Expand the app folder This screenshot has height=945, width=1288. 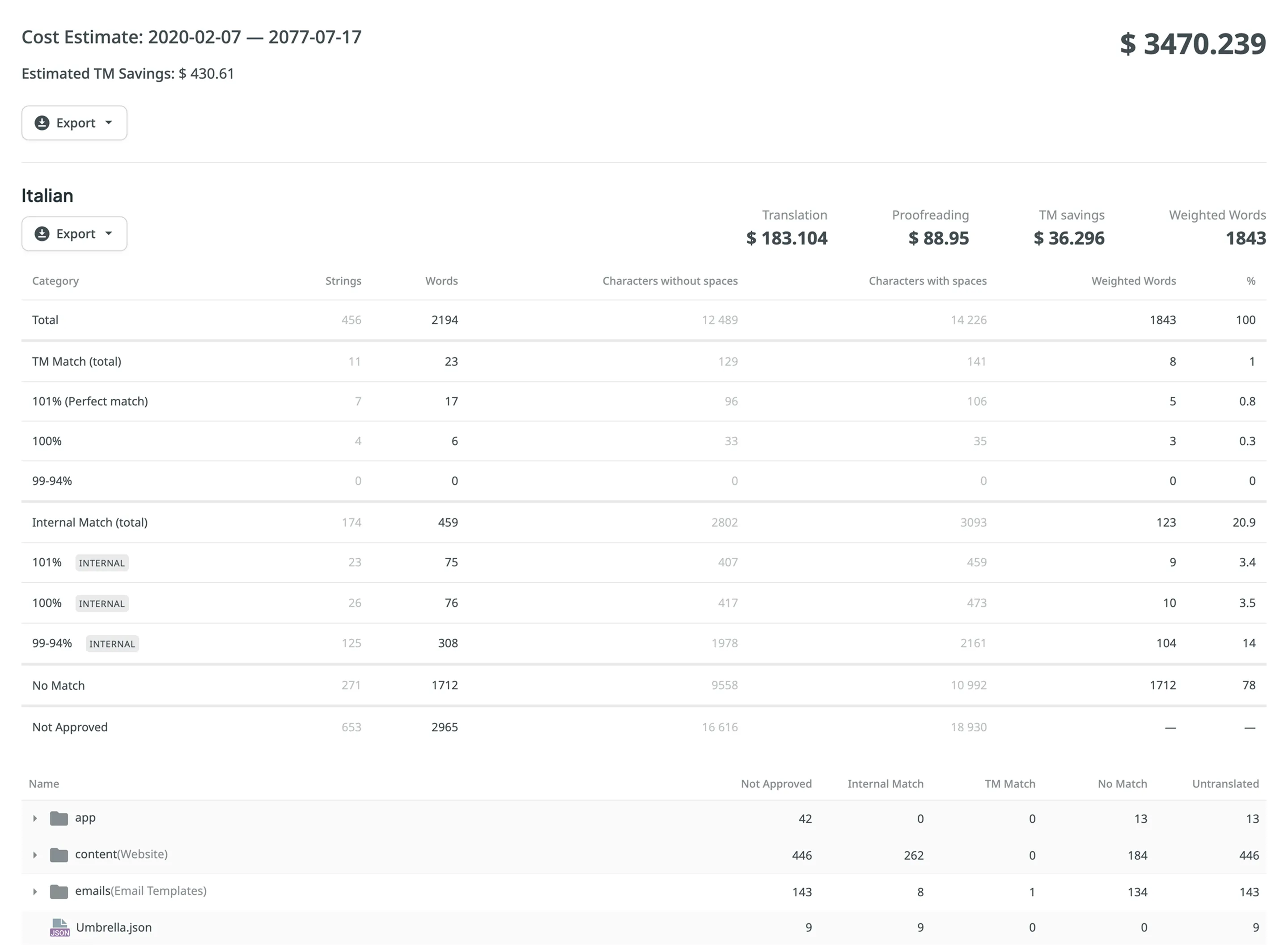pos(35,818)
